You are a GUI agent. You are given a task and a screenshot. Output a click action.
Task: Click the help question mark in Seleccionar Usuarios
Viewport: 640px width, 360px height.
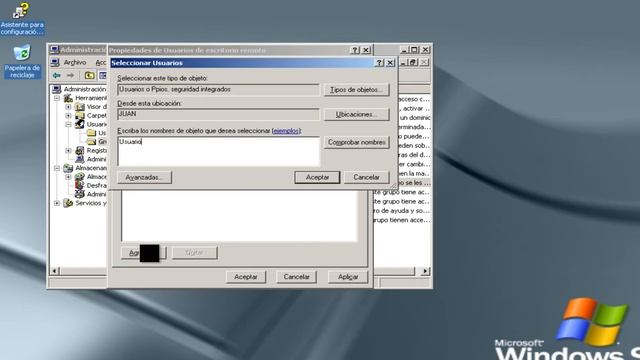[x=380, y=62]
